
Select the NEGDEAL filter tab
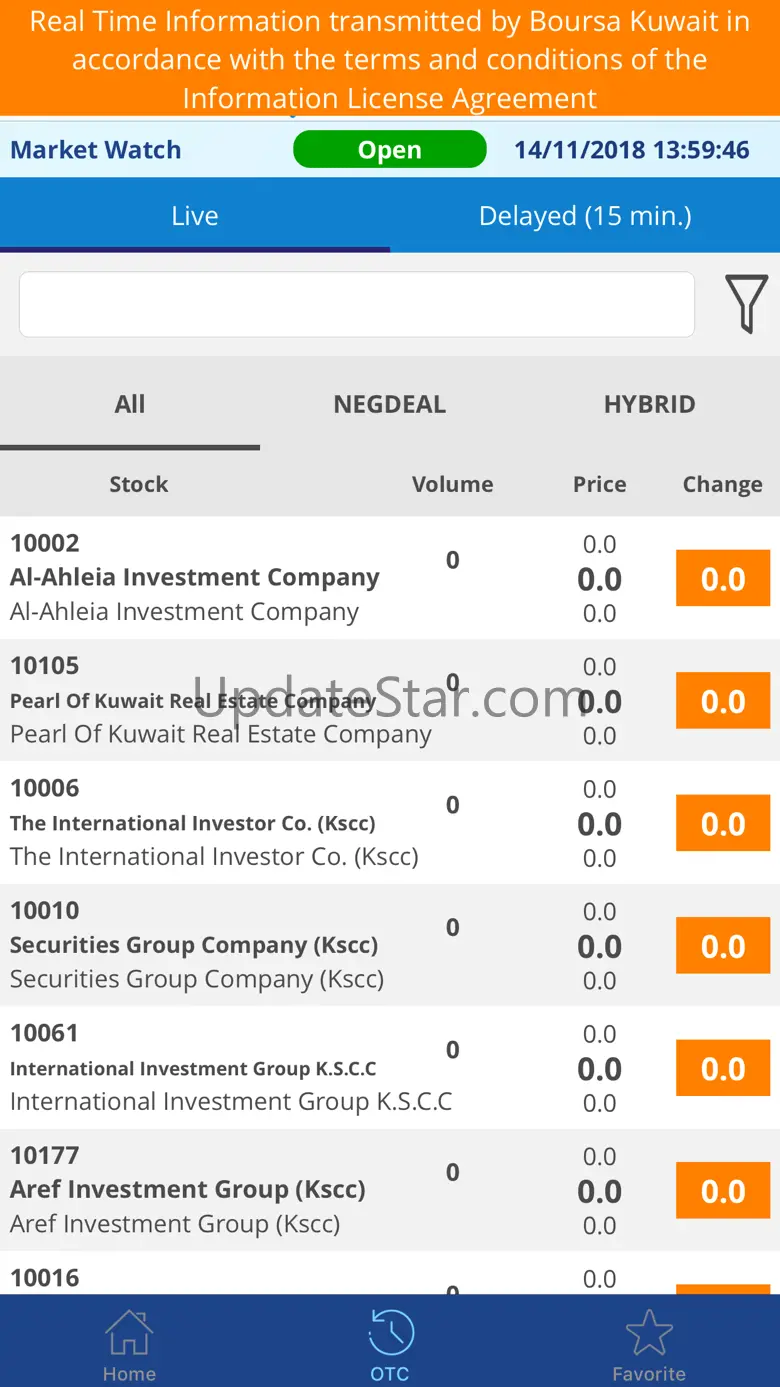pos(390,404)
